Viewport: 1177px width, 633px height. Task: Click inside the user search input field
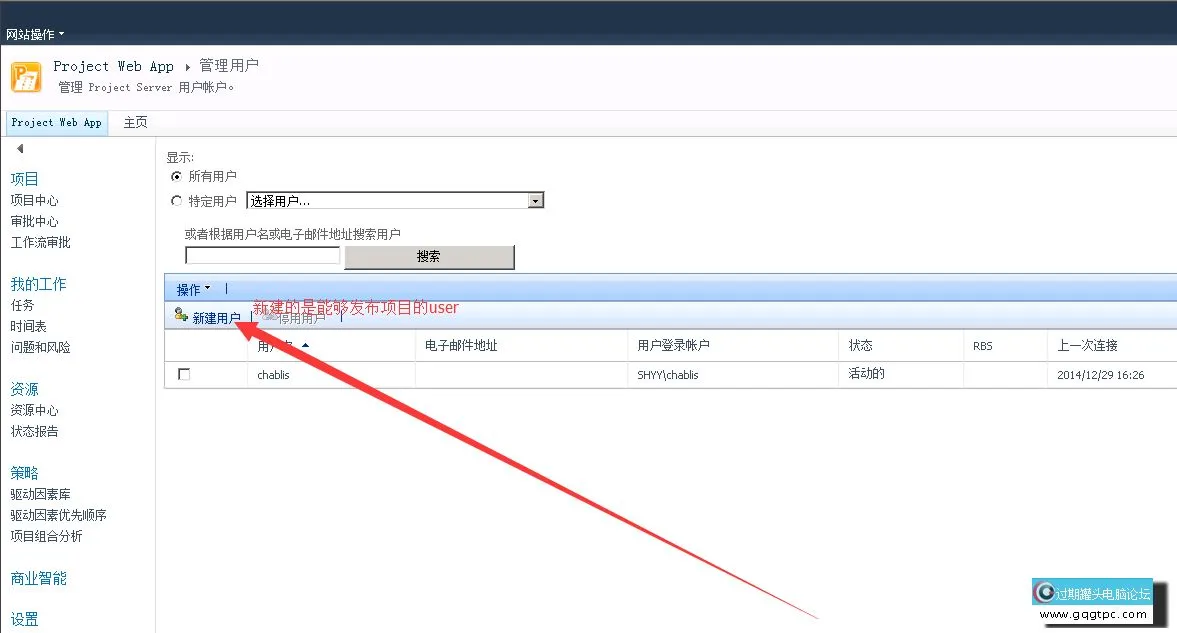[x=262, y=256]
